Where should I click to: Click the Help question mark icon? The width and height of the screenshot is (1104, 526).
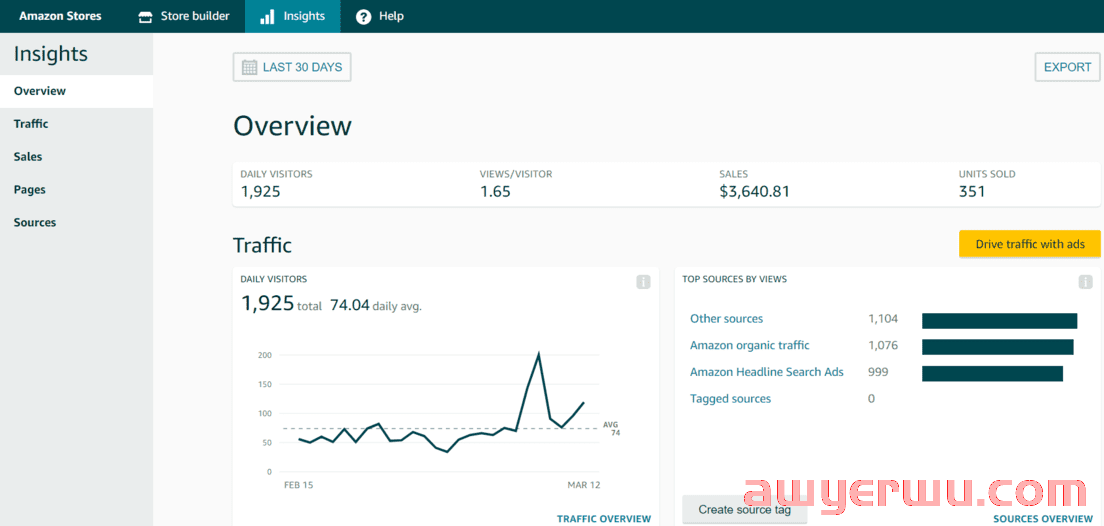[x=363, y=17]
